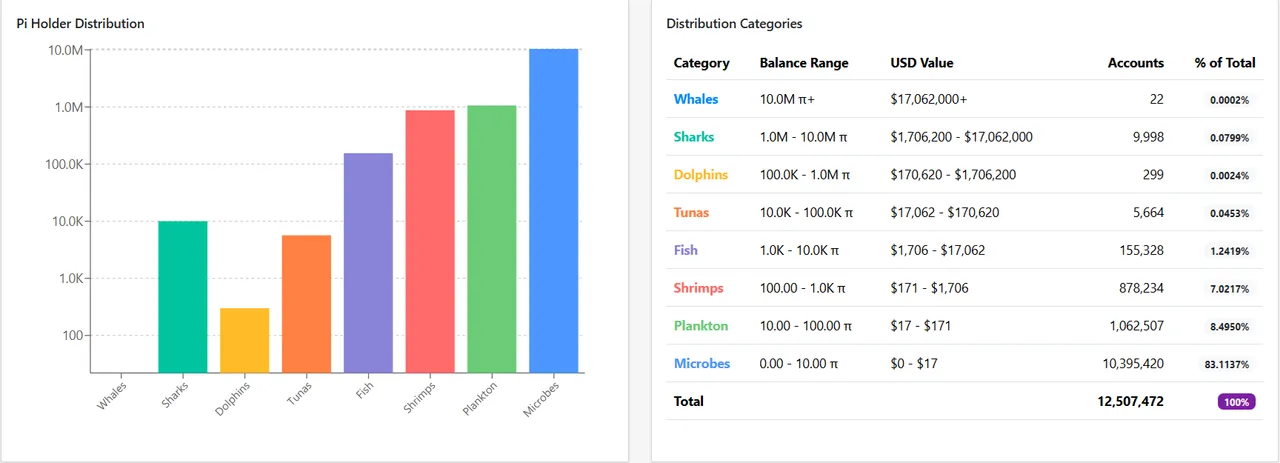This screenshot has height=463, width=1280.
Task: Click the Accounts column header
Action: [1135, 63]
